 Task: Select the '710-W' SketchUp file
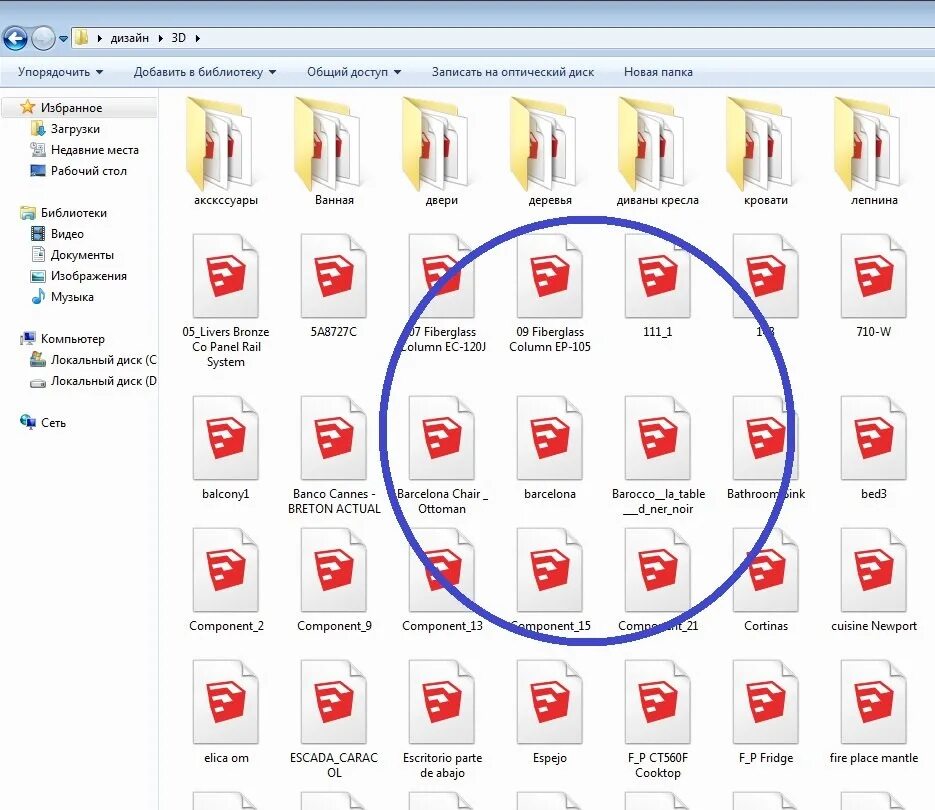[874, 286]
